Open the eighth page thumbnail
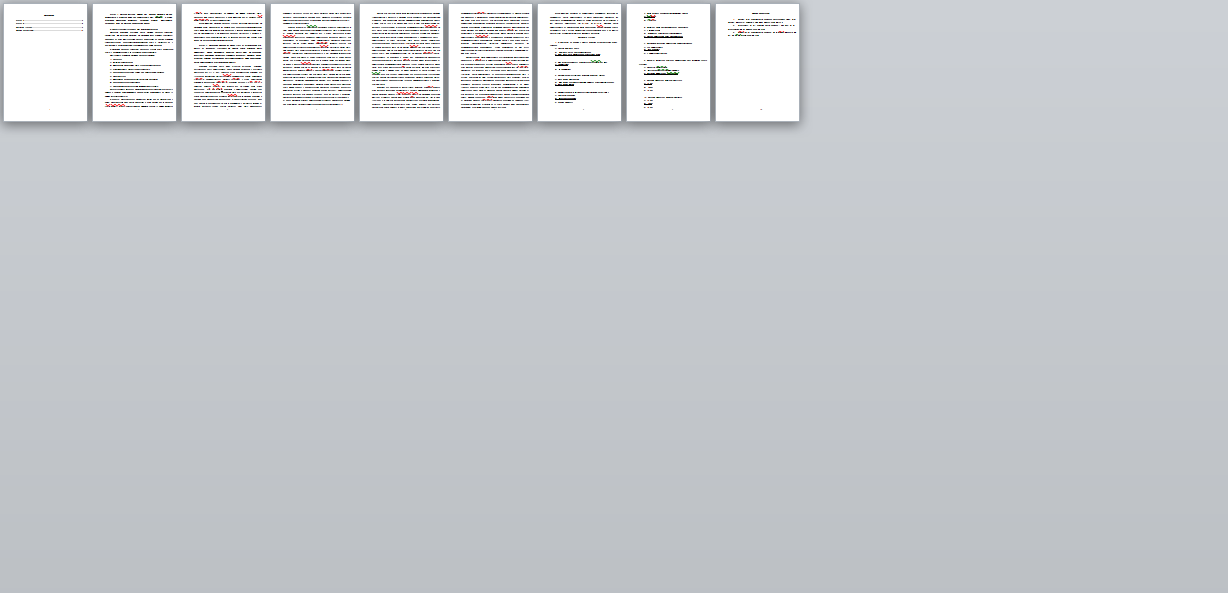The image size is (1228, 593). pos(668,62)
